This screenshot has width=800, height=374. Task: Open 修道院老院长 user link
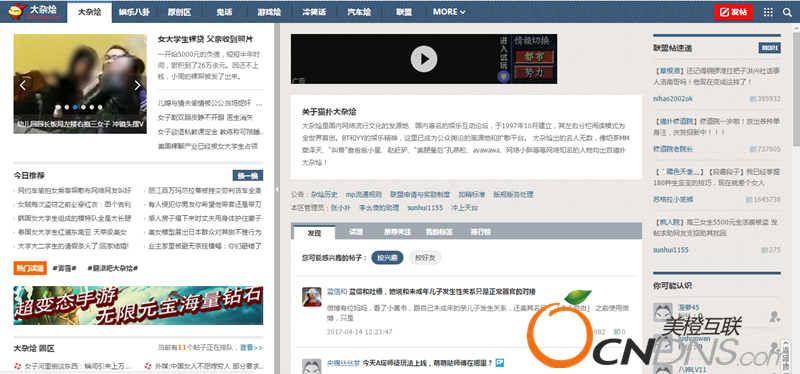673,149
